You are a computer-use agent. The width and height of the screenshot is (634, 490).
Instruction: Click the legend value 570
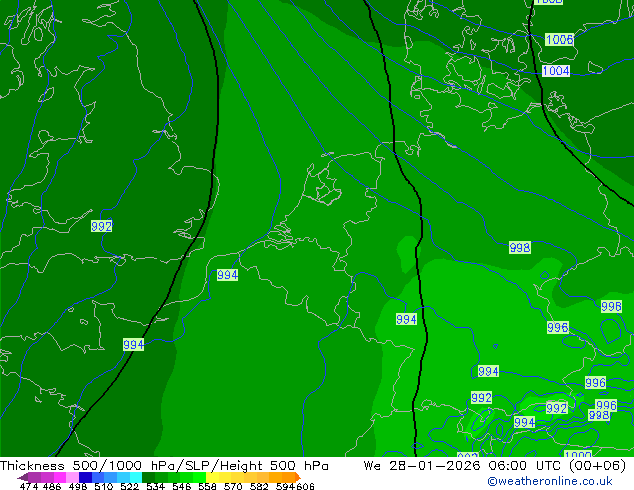pyautogui.click(x=233, y=486)
